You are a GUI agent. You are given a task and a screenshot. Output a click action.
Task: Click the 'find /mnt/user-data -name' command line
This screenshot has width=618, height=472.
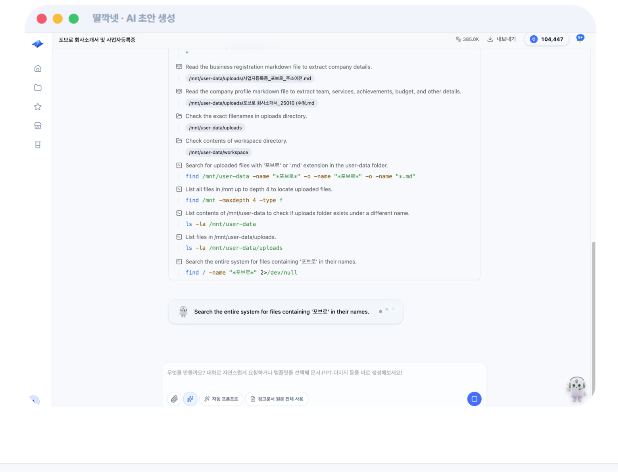point(300,176)
